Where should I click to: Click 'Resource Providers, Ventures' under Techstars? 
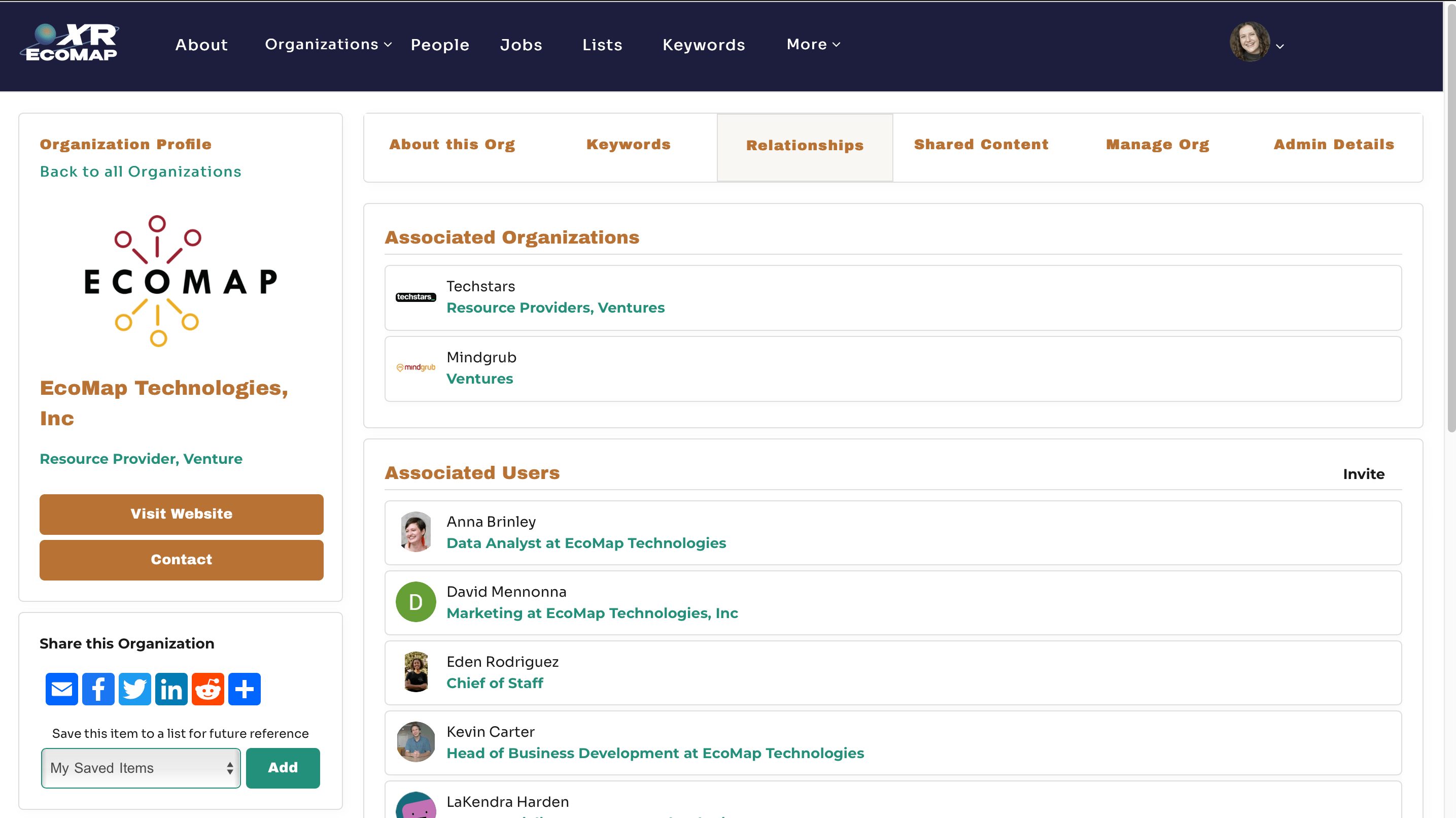pos(556,308)
